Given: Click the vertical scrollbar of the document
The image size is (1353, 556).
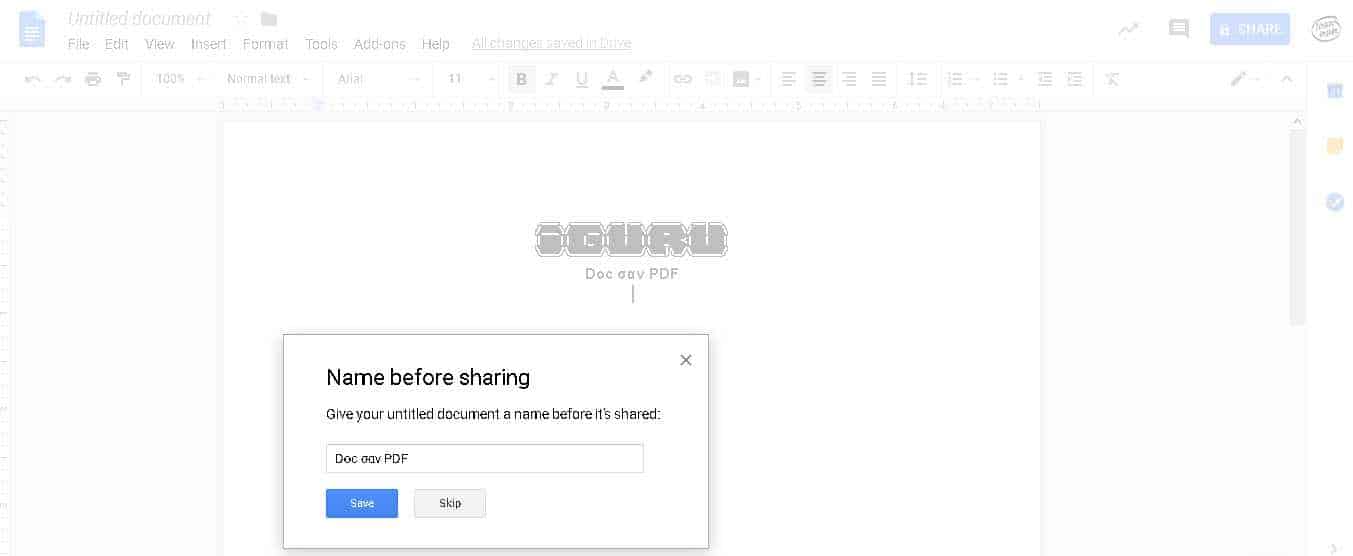Looking at the screenshot, I should [1297, 225].
